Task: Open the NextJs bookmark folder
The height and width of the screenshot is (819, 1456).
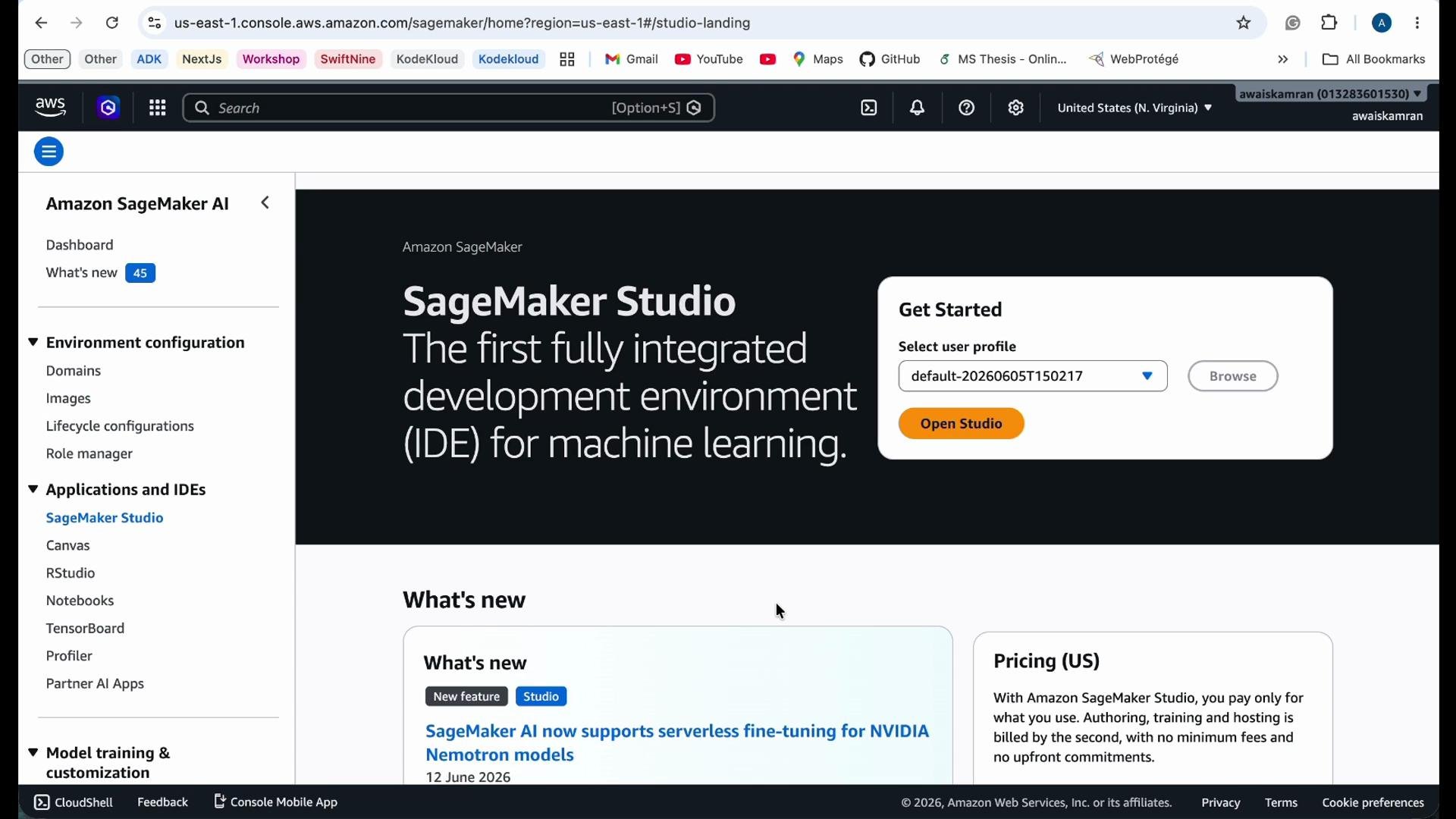Action: point(202,60)
